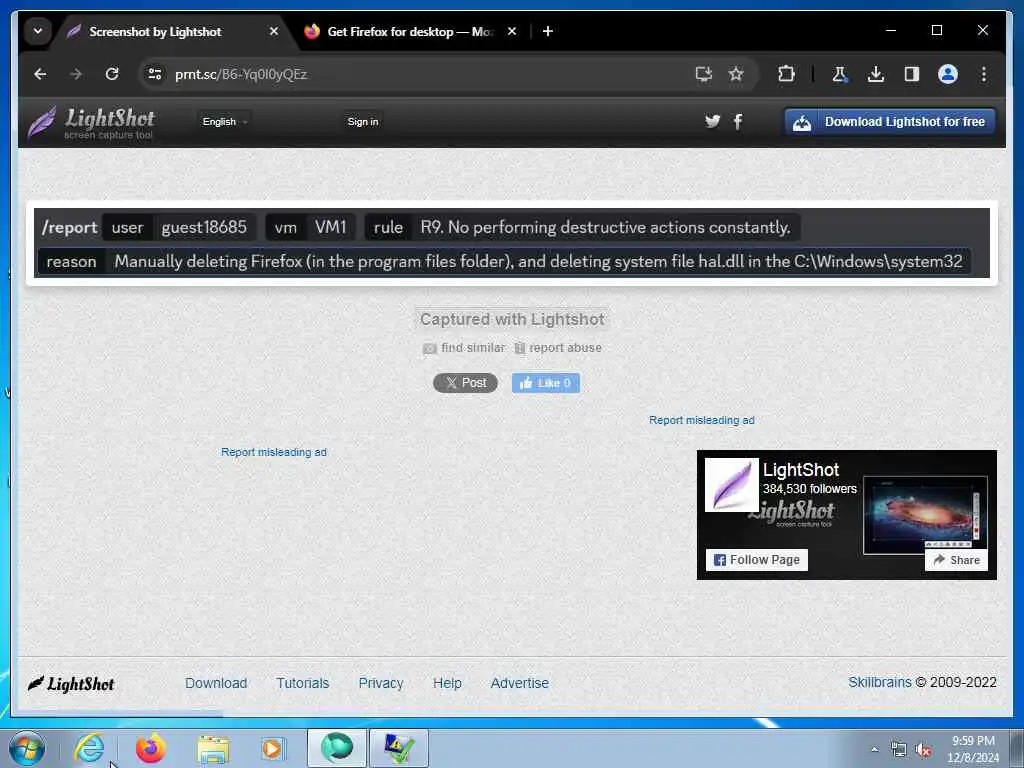1024x768 pixels.
Task: Show hidden system tray icons
Action: tap(874, 749)
